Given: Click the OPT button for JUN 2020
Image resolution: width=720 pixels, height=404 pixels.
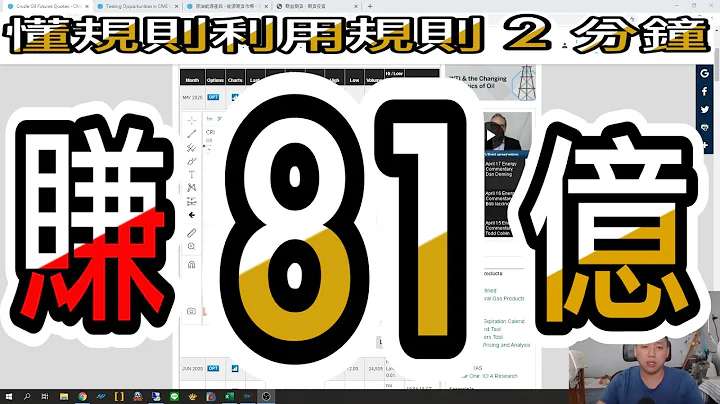Looking at the screenshot, I should (x=213, y=368).
